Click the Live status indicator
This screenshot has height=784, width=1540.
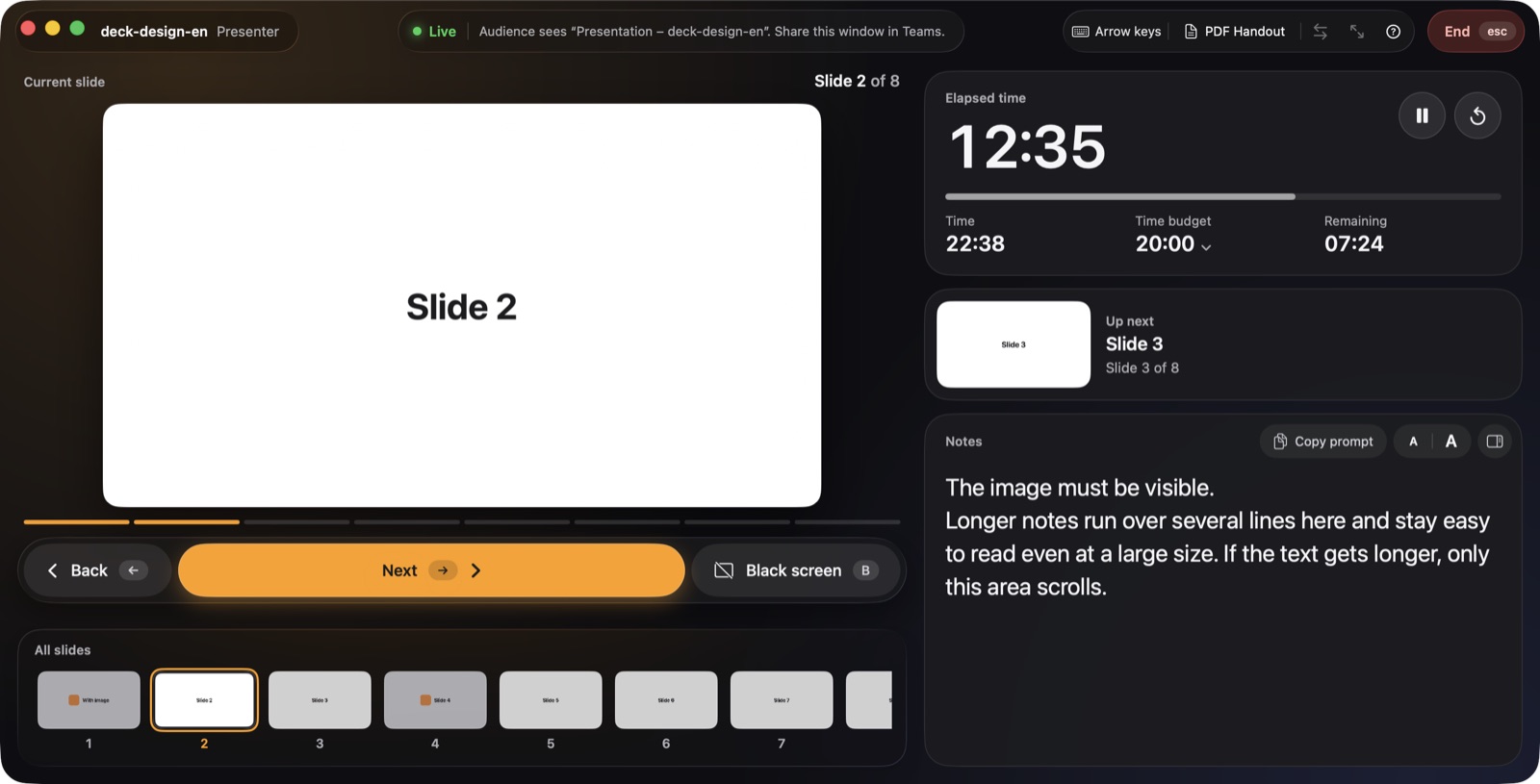coord(434,32)
